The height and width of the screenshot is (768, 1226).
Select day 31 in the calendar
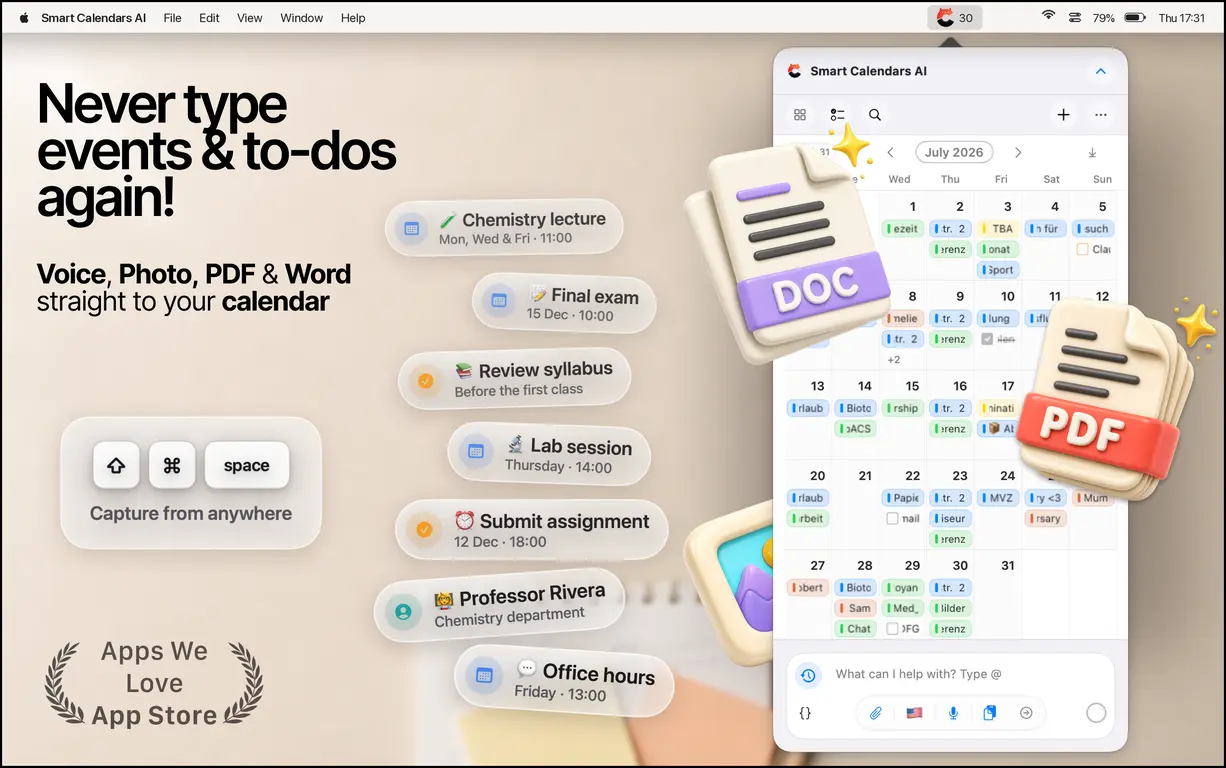coord(1007,565)
